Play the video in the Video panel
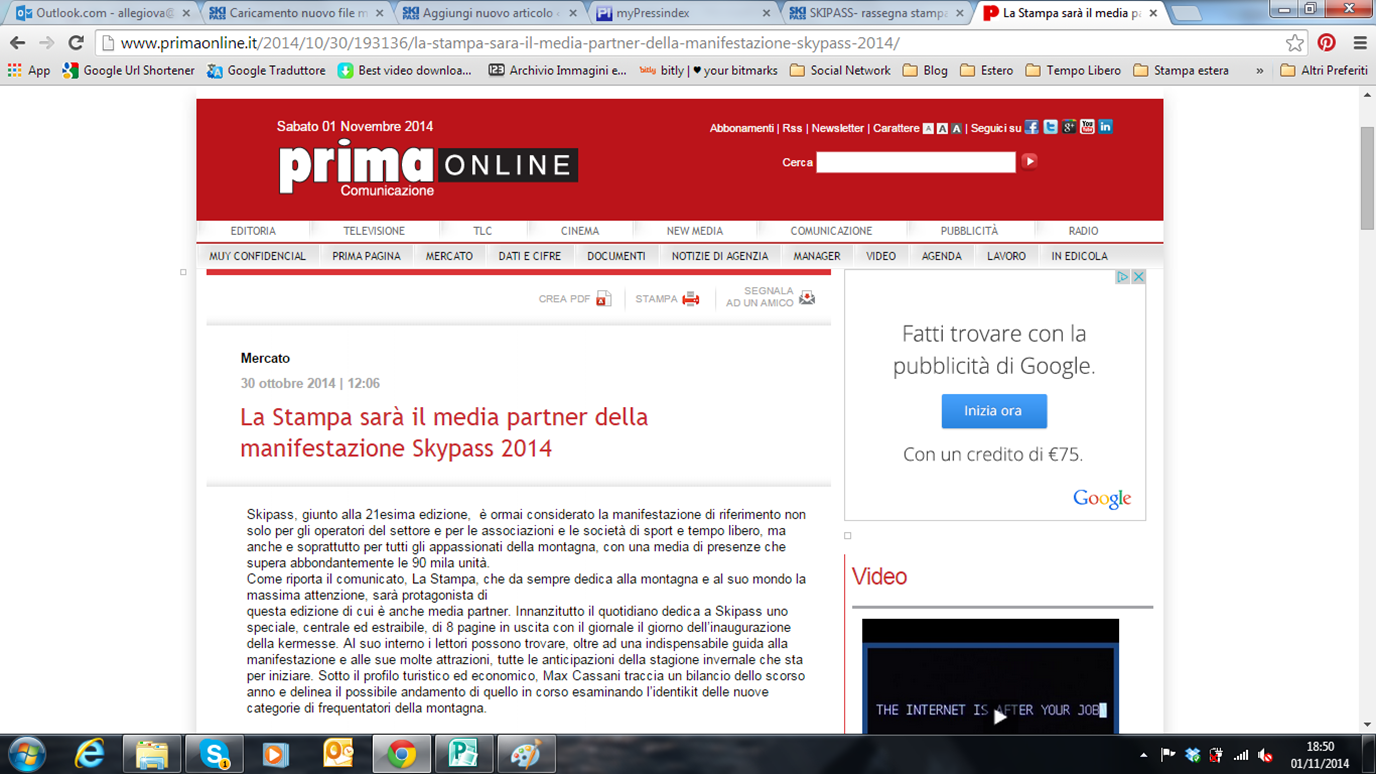Image resolution: width=1376 pixels, height=774 pixels. 999,716
